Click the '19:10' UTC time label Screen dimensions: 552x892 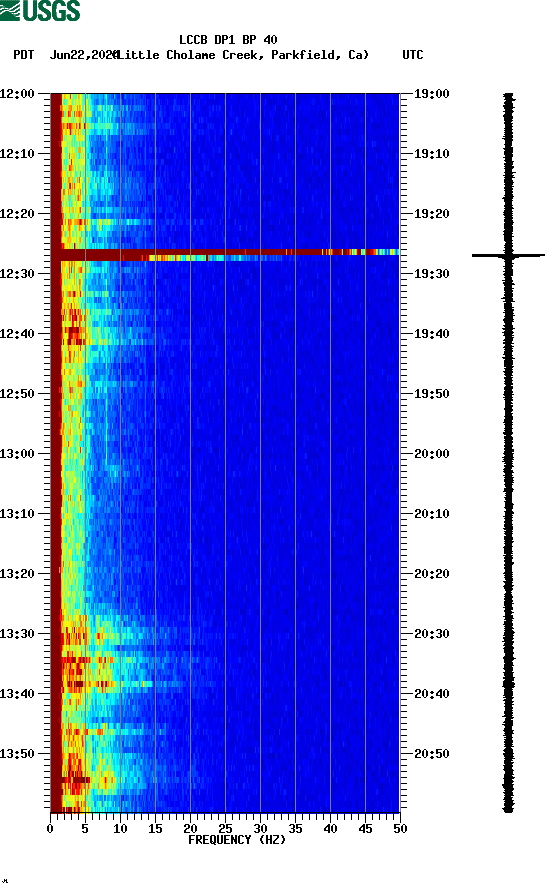pyautogui.click(x=431, y=154)
